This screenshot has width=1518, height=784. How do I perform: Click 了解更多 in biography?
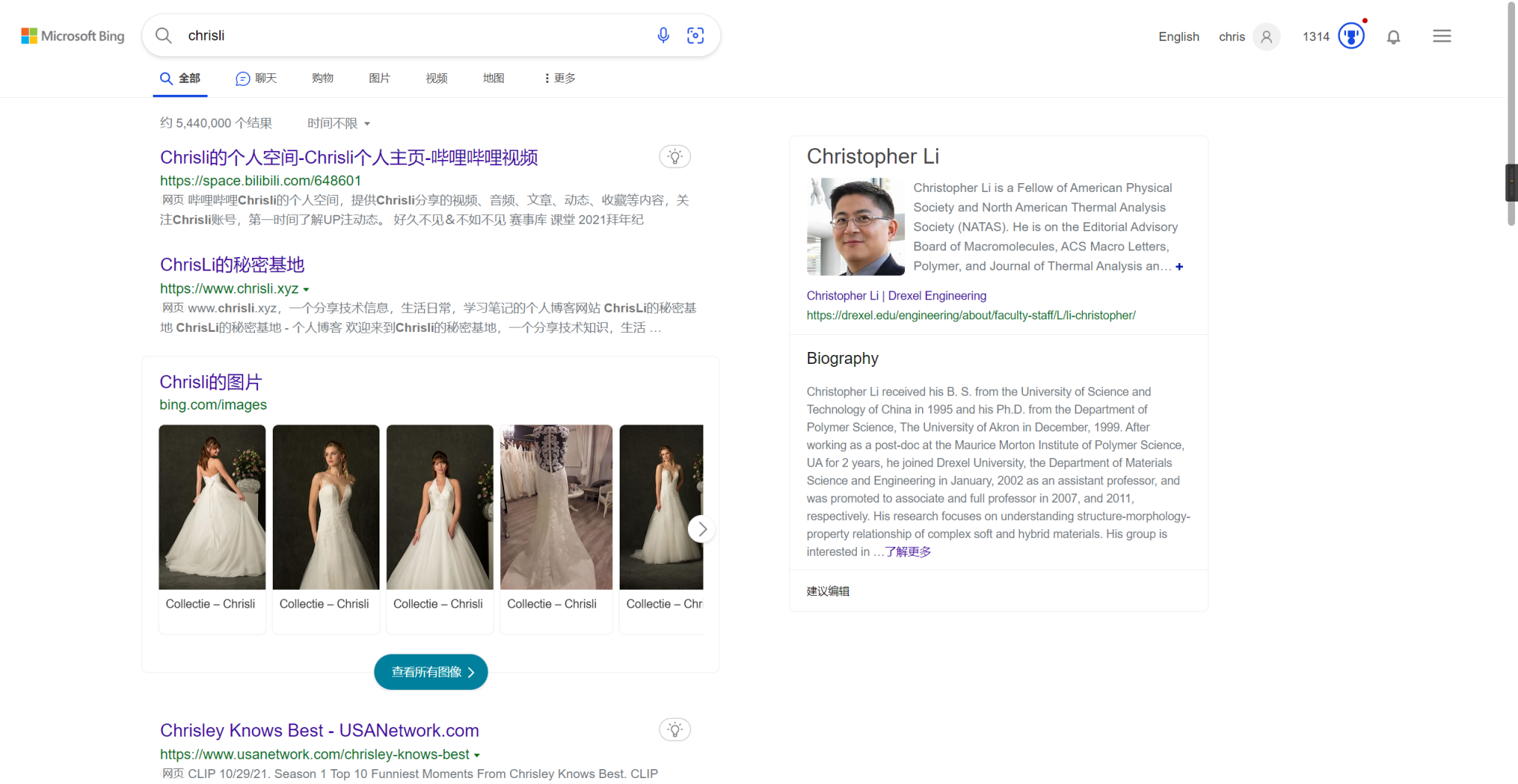(x=908, y=551)
